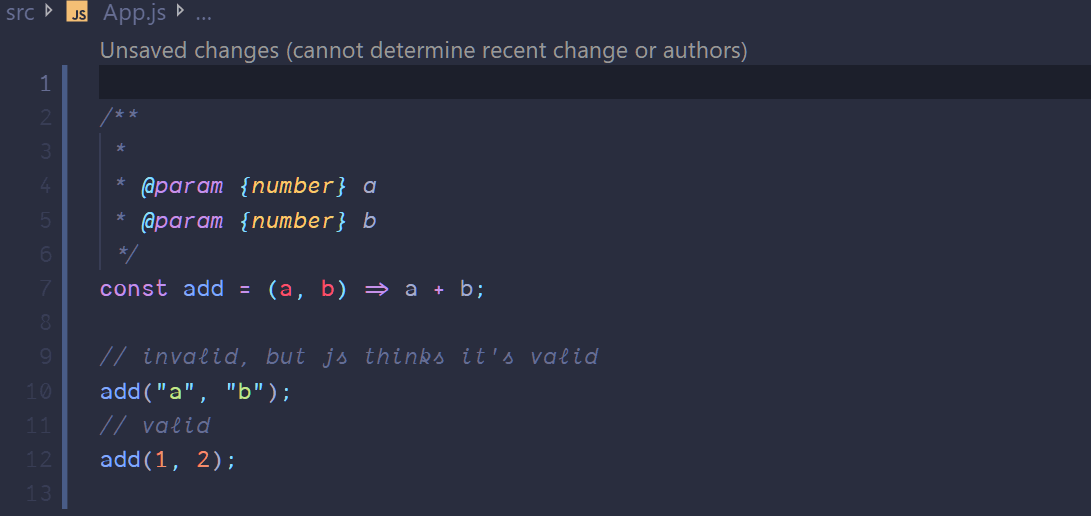Click the {number} type for parameter b
This screenshot has width=1091, height=516.
coord(294,221)
